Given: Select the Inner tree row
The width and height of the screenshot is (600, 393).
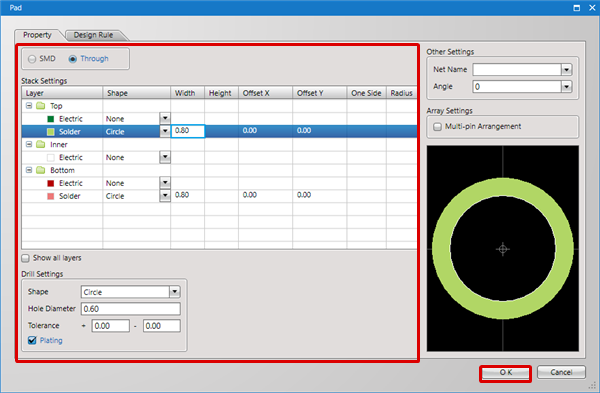Looking at the screenshot, I should point(219,144).
